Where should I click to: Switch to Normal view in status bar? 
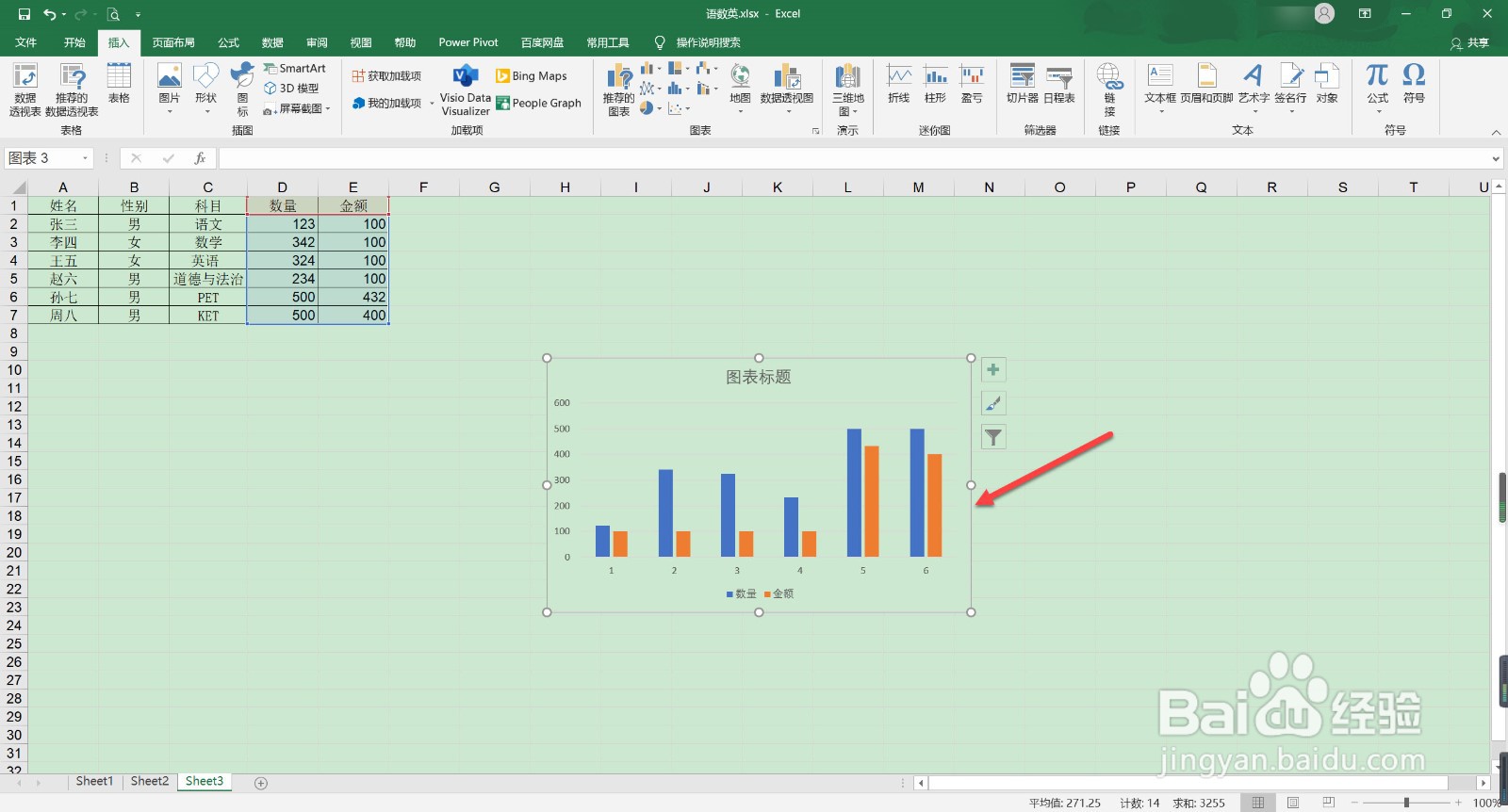coord(1258,803)
